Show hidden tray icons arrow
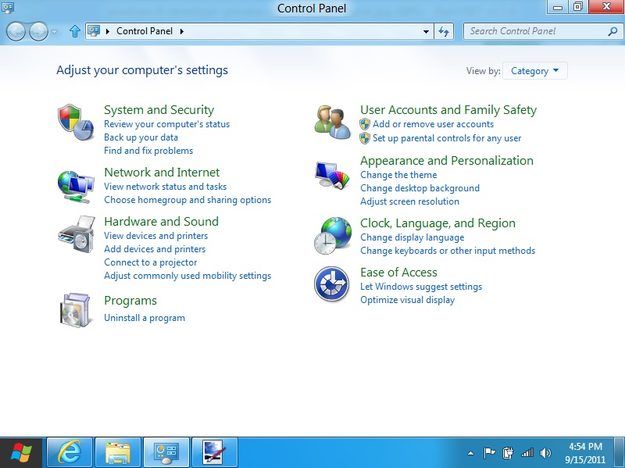The width and height of the screenshot is (625, 468). [470, 453]
